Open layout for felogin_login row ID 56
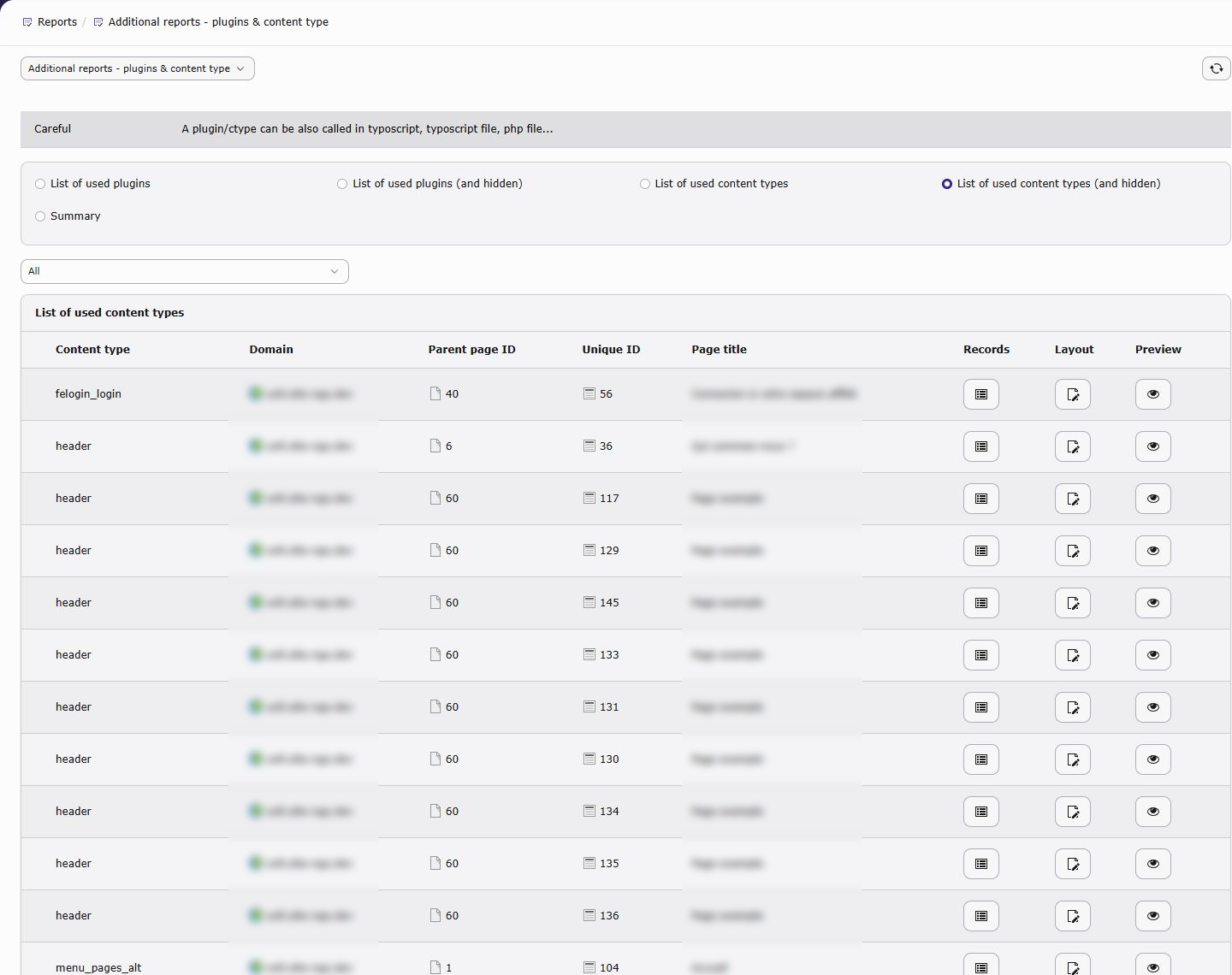Image resolution: width=1232 pixels, height=975 pixels. tap(1073, 394)
